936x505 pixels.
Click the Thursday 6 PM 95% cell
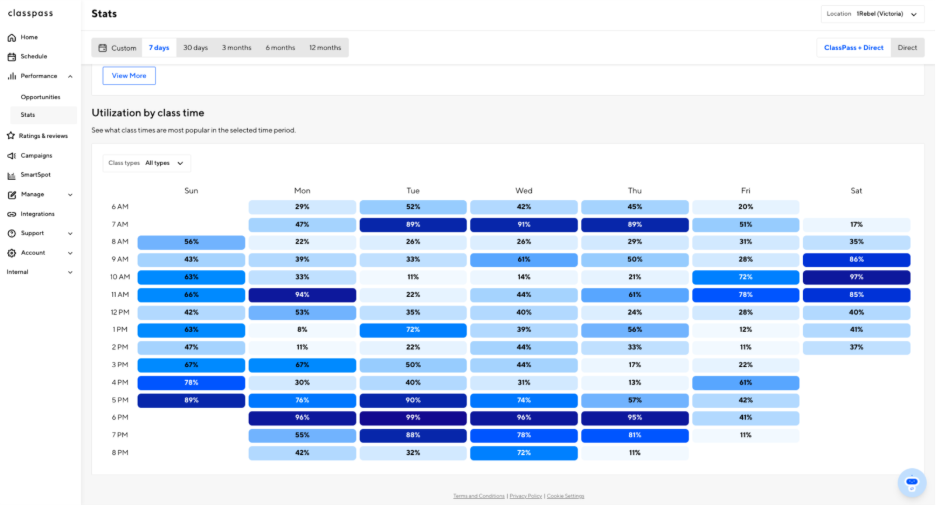click(635, 418)
